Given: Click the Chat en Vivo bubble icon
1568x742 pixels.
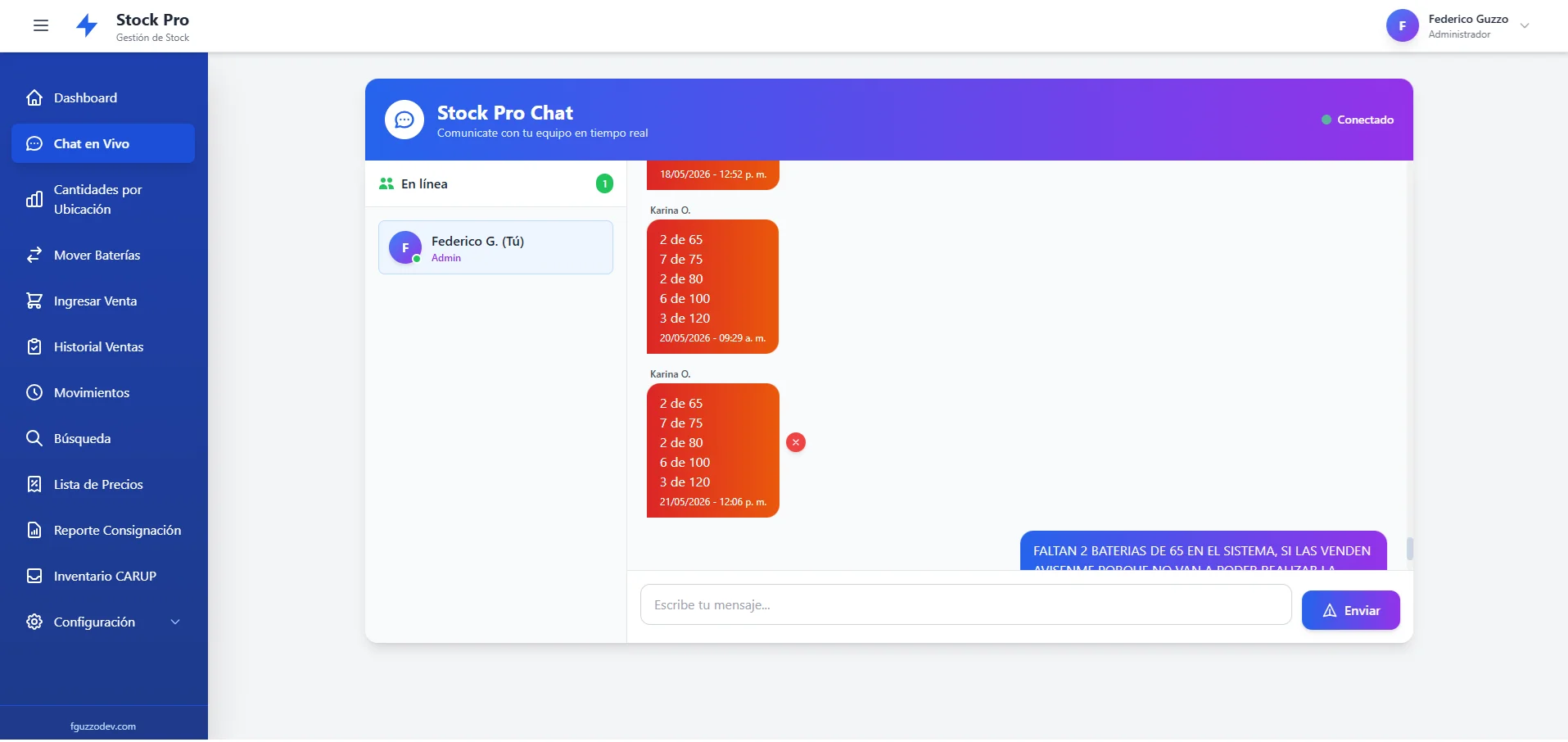Looking at the screenshot, I should click(x=34, y=143).
